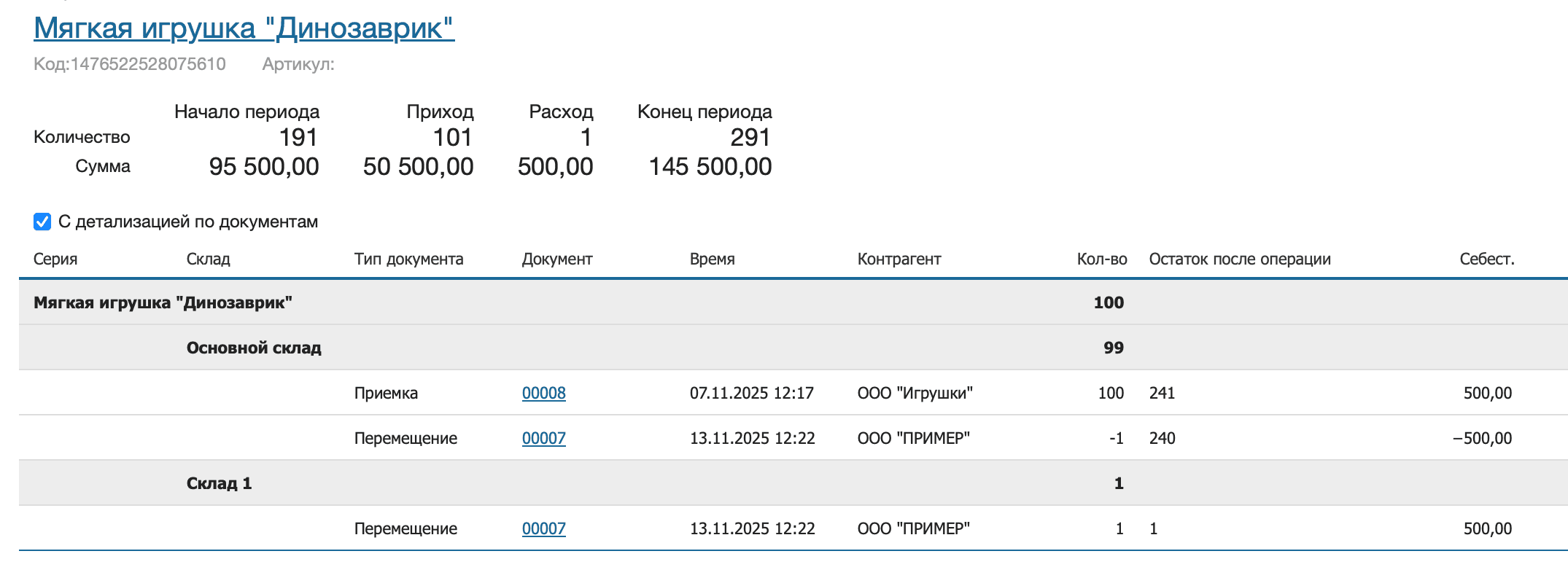Click the "Контрагент" column header
Image resolution: width=1568 pixels, height=586 pixels.
899,259
